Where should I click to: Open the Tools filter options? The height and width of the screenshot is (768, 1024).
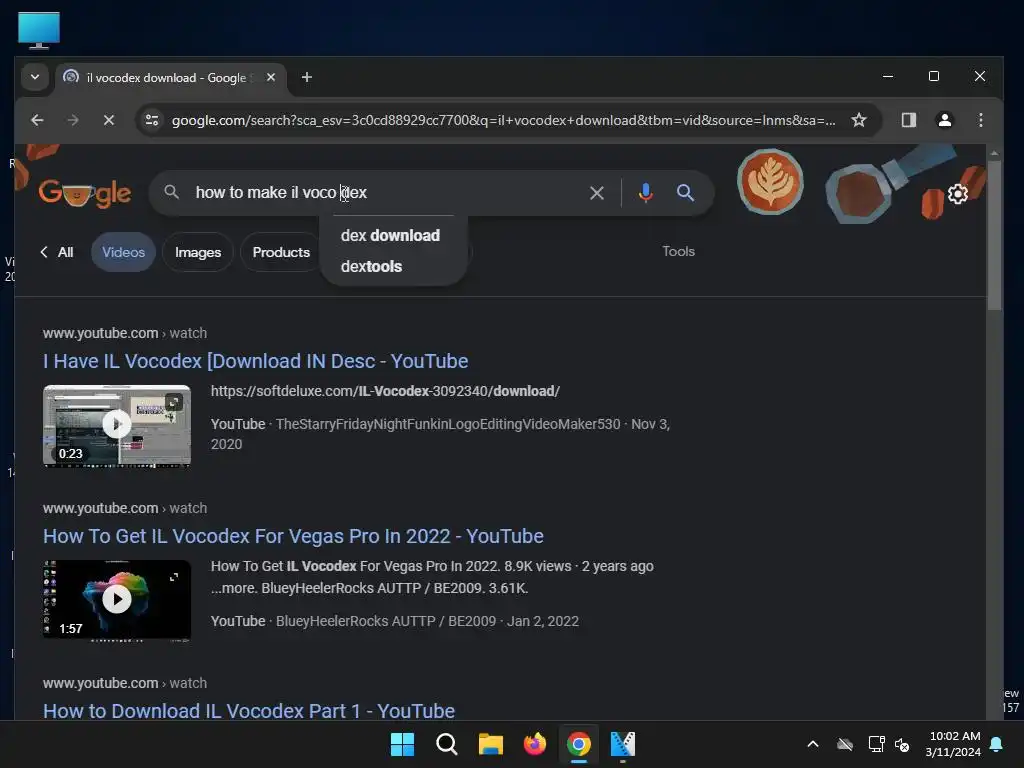[679, 251]
